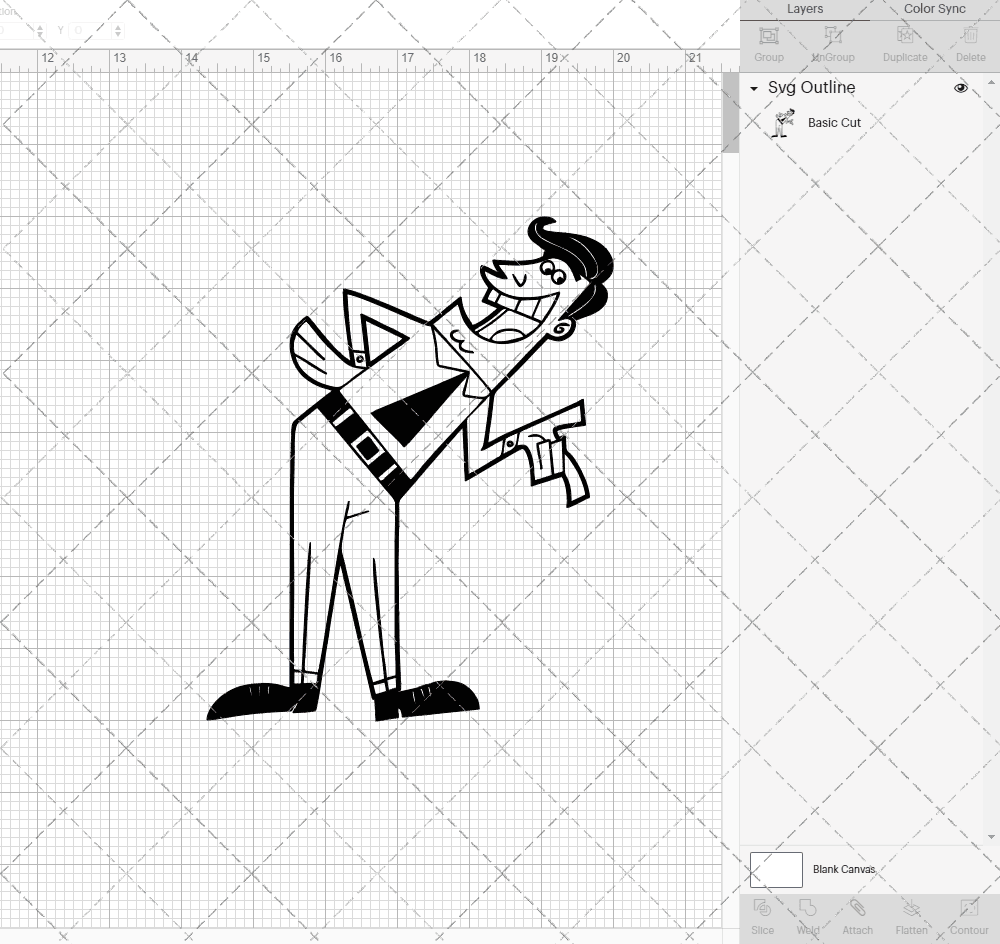Click the X position stepper arrows
The height and width of the screenshot is (944, 1000).
click(x=40, y=30)
